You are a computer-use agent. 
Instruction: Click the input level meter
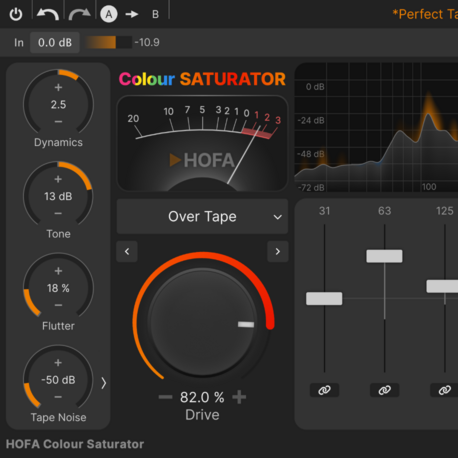[108, 42]
